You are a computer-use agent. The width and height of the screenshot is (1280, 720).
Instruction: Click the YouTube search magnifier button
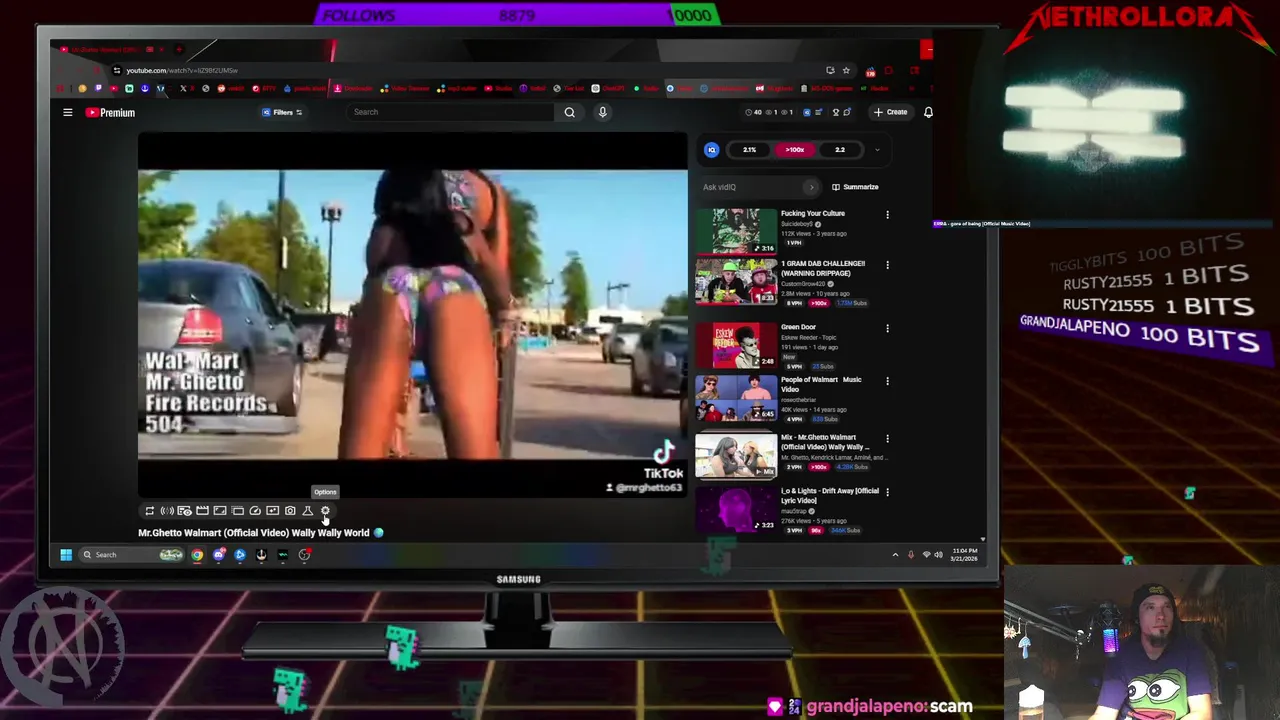click(569, 112)
